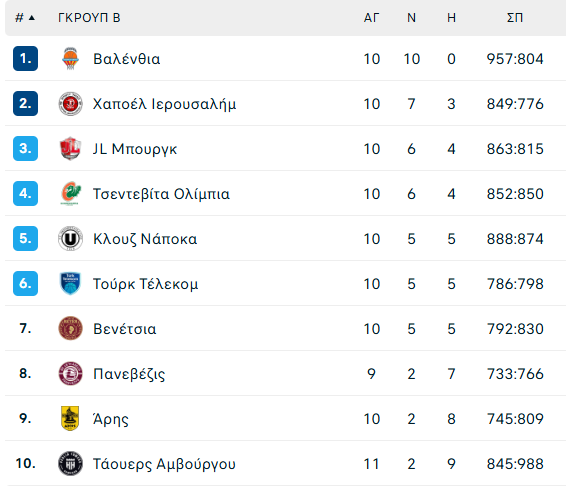Click the Βενέτσια team logo
566x493 pixels.
click(x=70, y=328)
